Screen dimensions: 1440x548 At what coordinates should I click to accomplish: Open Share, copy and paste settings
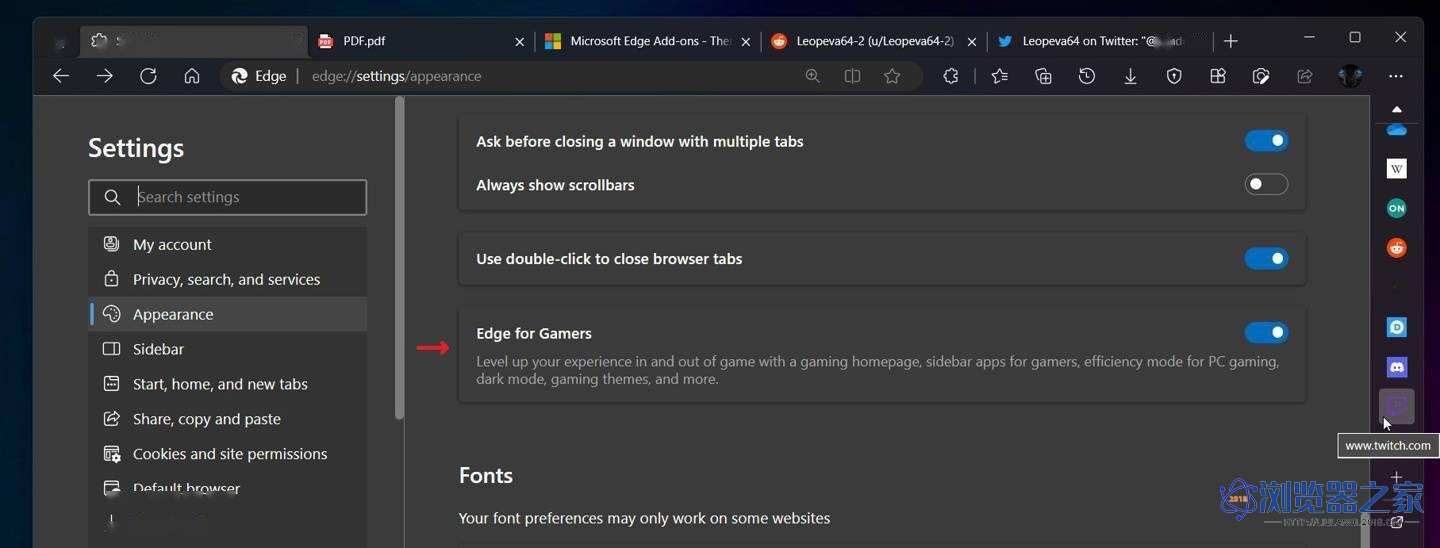[227, 419]
